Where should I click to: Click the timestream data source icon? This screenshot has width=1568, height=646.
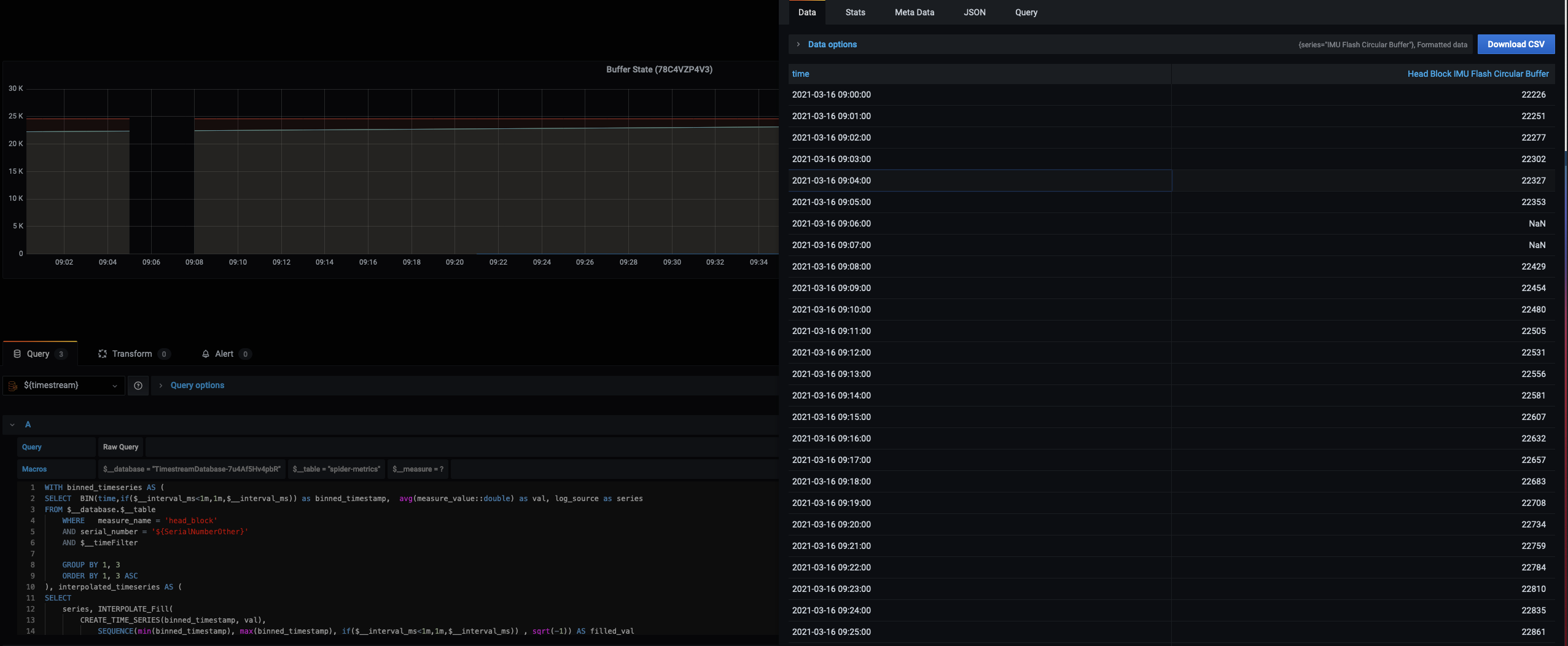[13, 386]
